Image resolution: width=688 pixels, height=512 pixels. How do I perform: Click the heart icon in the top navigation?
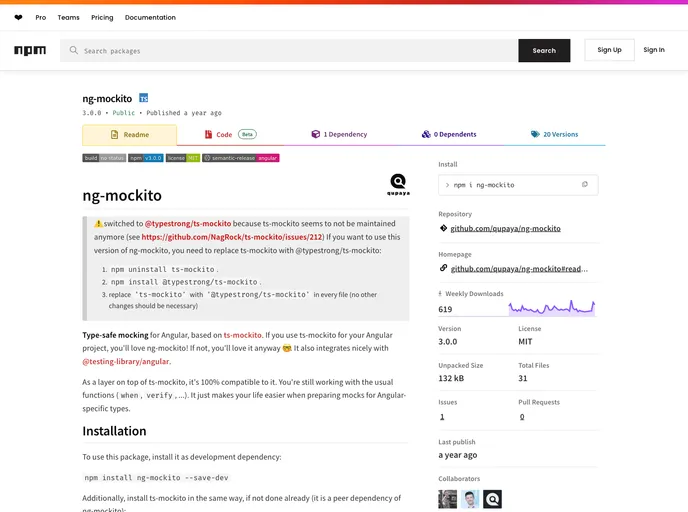tap(18, 18)
